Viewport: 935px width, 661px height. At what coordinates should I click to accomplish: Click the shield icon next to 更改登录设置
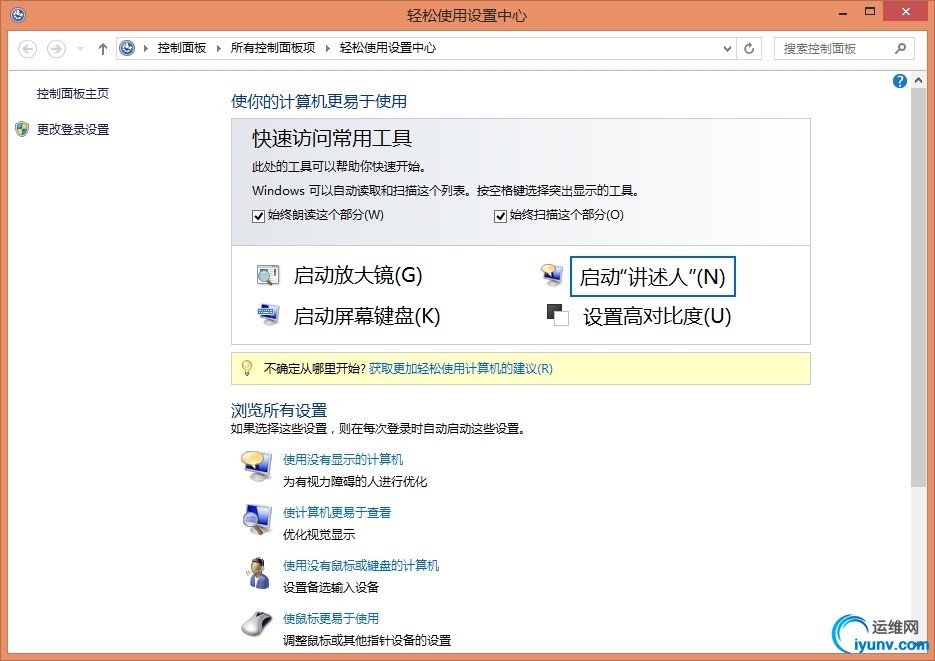22,129
